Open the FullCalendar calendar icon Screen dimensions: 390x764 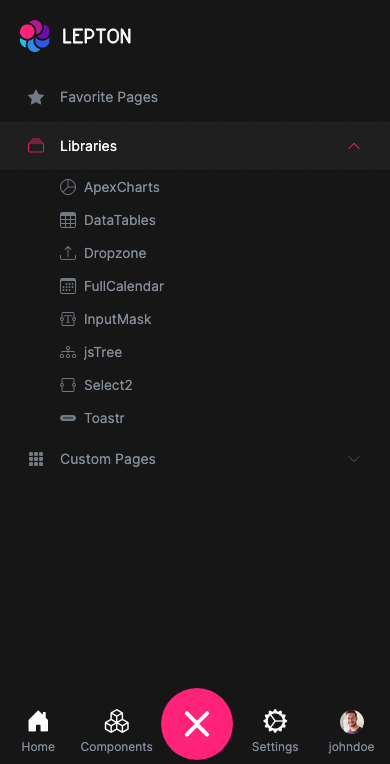pos(68,286)
